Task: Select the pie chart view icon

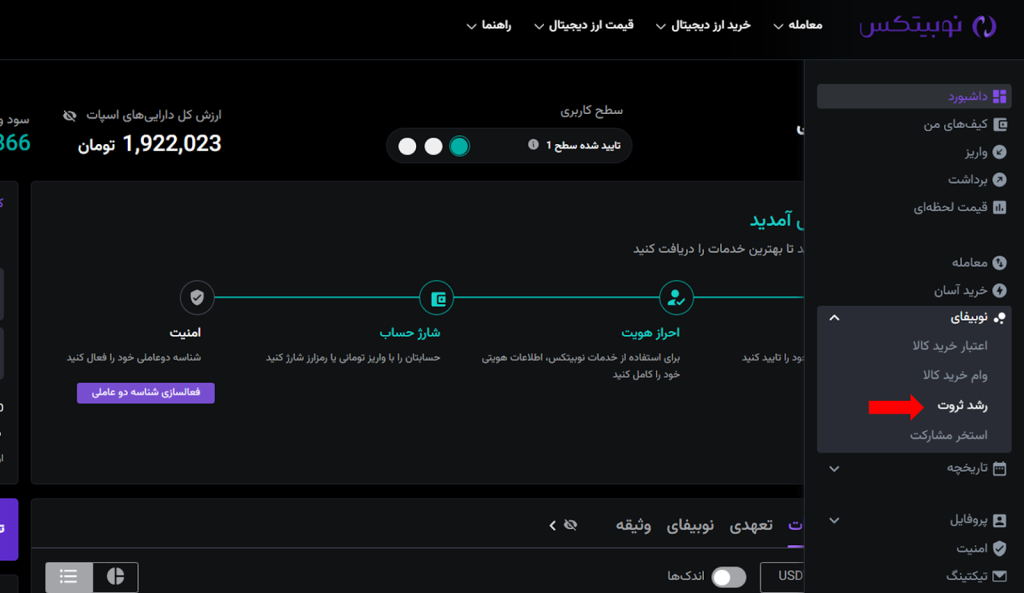Action: [x=115, y=577]
